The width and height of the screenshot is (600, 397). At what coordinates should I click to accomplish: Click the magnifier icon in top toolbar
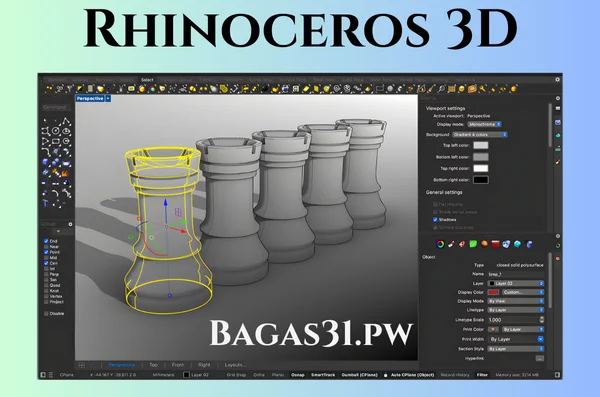point(441,89)
